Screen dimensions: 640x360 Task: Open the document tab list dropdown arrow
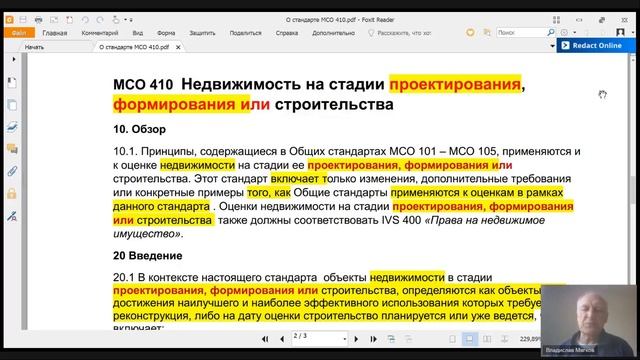tap(552, 46)
